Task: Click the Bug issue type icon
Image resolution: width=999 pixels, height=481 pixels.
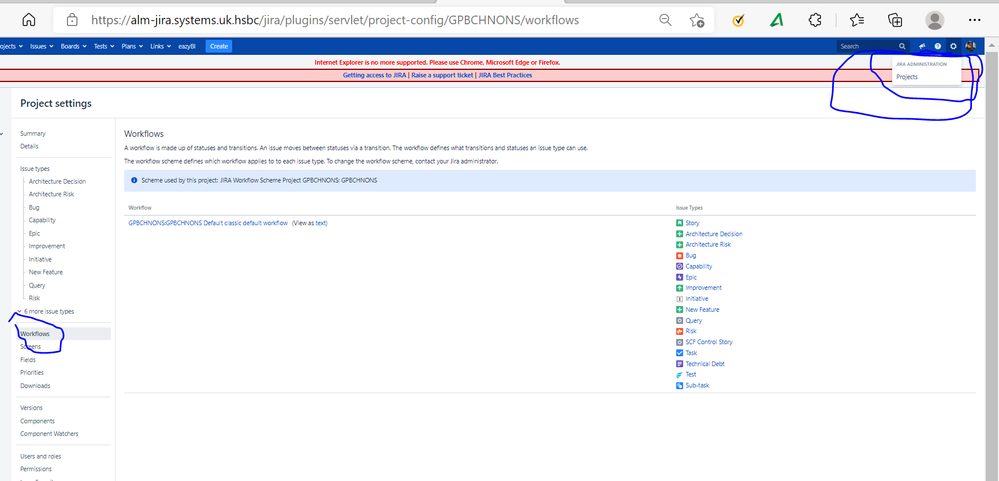Action: pos(679,255)
